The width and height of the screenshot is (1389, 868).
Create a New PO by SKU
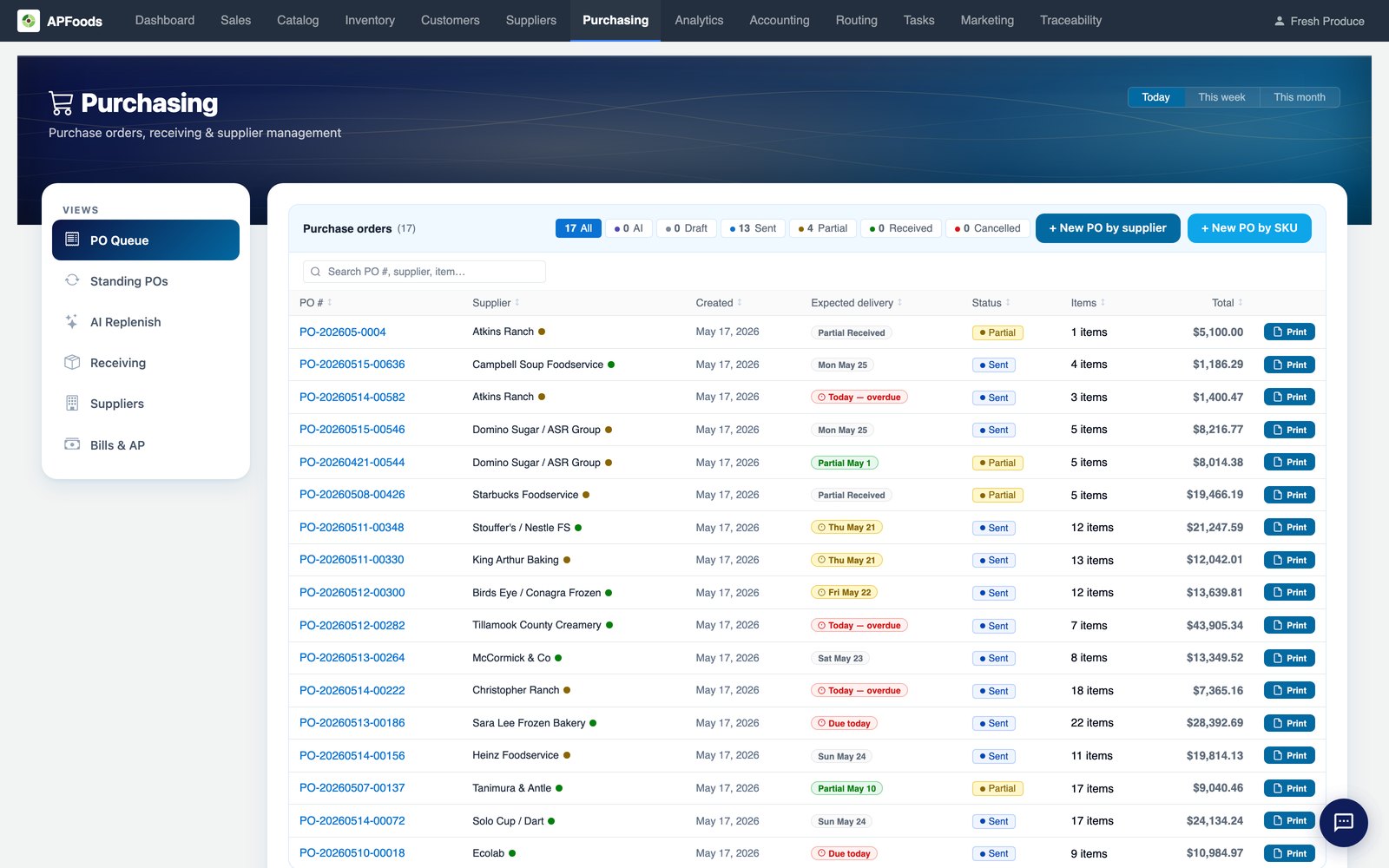coord(1249,228)
